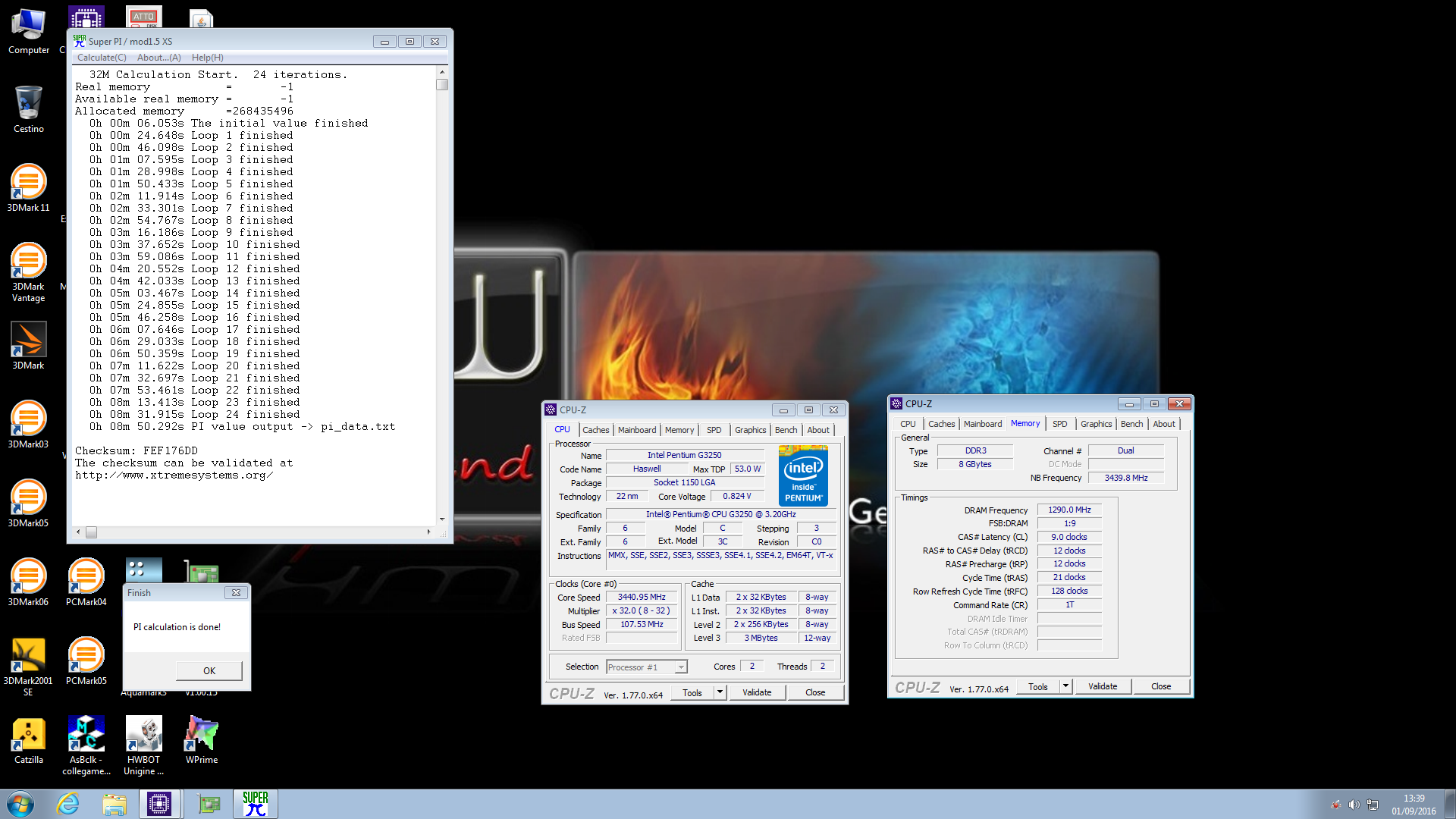Launch the 3DMark desktop shortcut
The height and width of the screenshot is (819, 1456).
coord(29,346)
